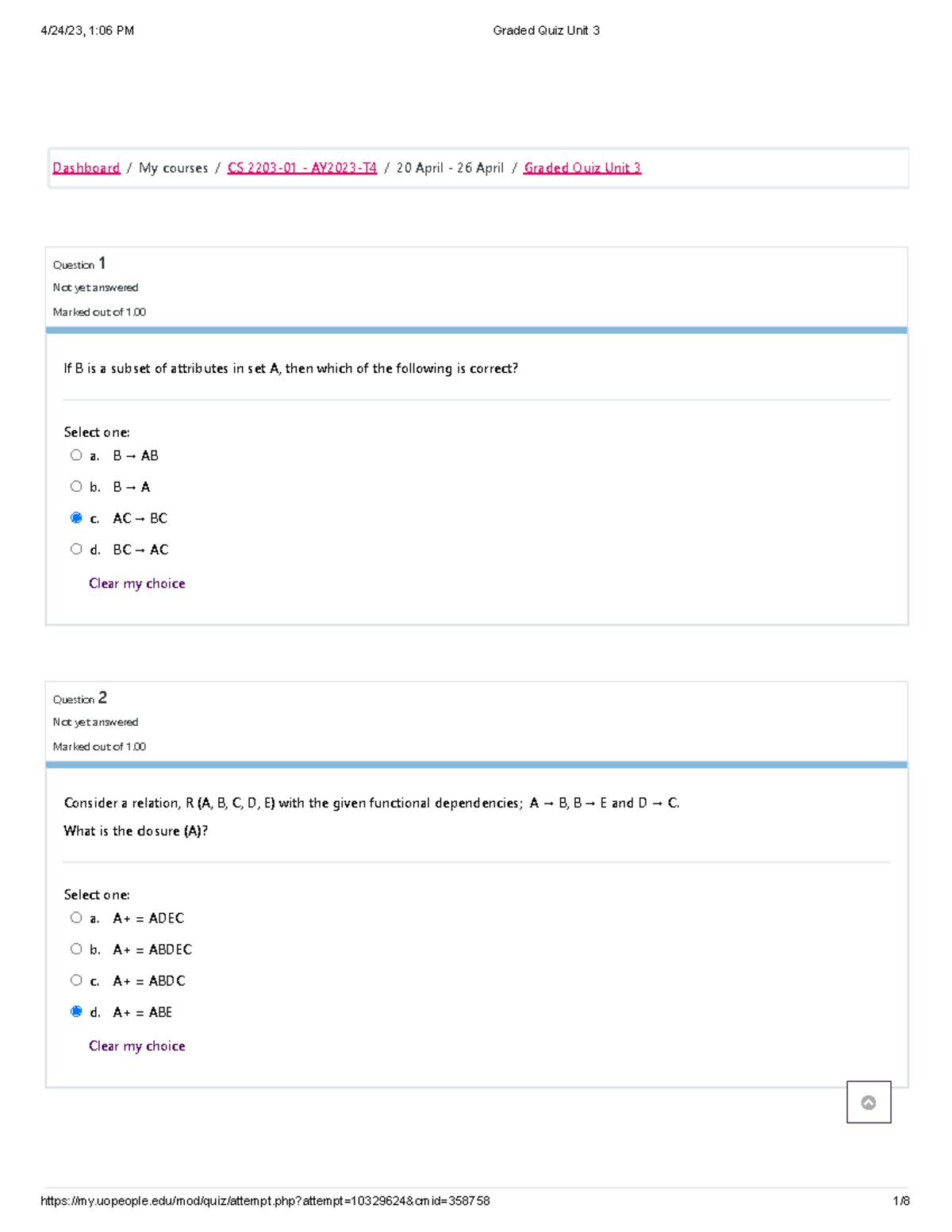Select option b "A+ = ABDEC" in Question 2
Viewport: 952px width, 1232px height.
coord(76,948)
